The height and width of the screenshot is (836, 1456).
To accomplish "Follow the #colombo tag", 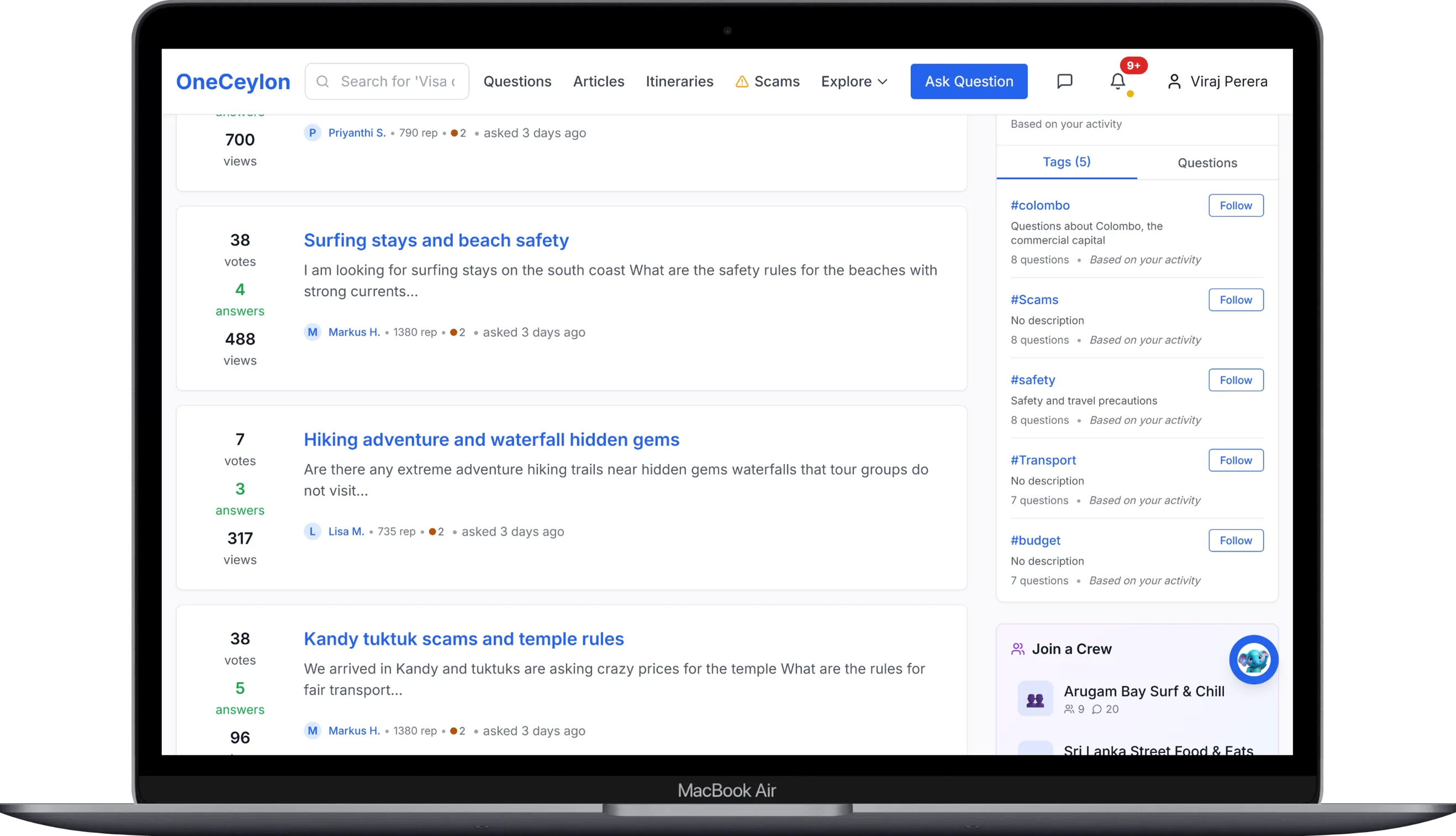I will click(x=1236, y=205).
